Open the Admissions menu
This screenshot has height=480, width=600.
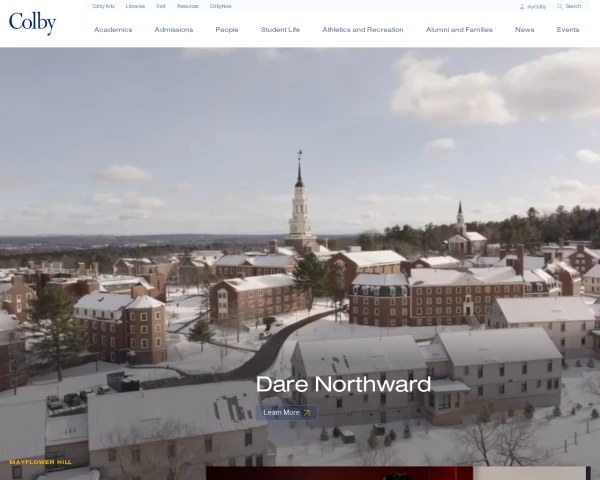point(174,30)
